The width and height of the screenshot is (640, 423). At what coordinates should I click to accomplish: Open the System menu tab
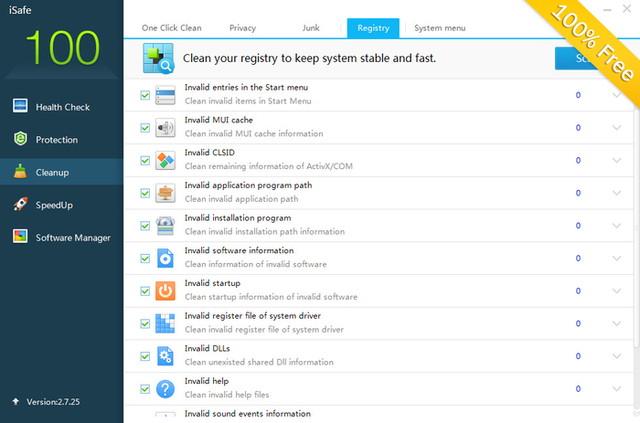pyautogui.click(x=440, y=28)
